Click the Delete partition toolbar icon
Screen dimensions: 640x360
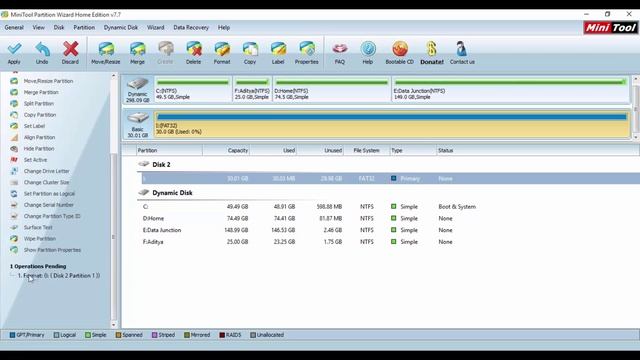[193, 49]
